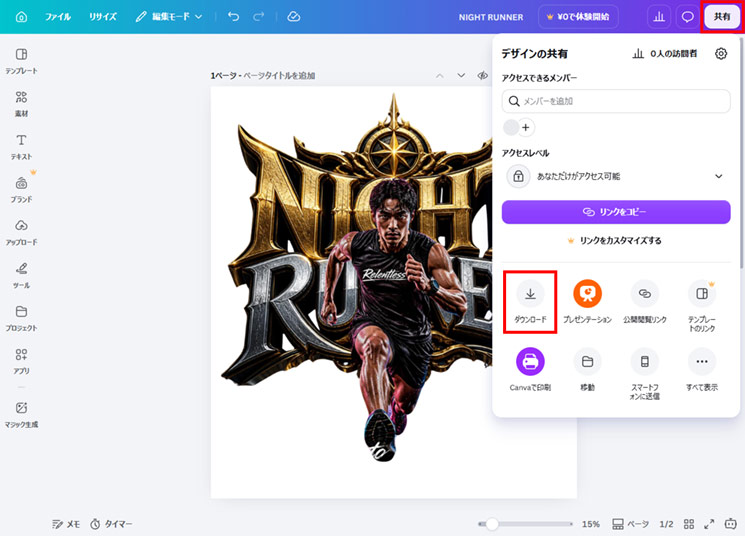Open 素材 elements panel
Image resolution: width=745 pixels, height=536 pixels.
coord(21,104)
